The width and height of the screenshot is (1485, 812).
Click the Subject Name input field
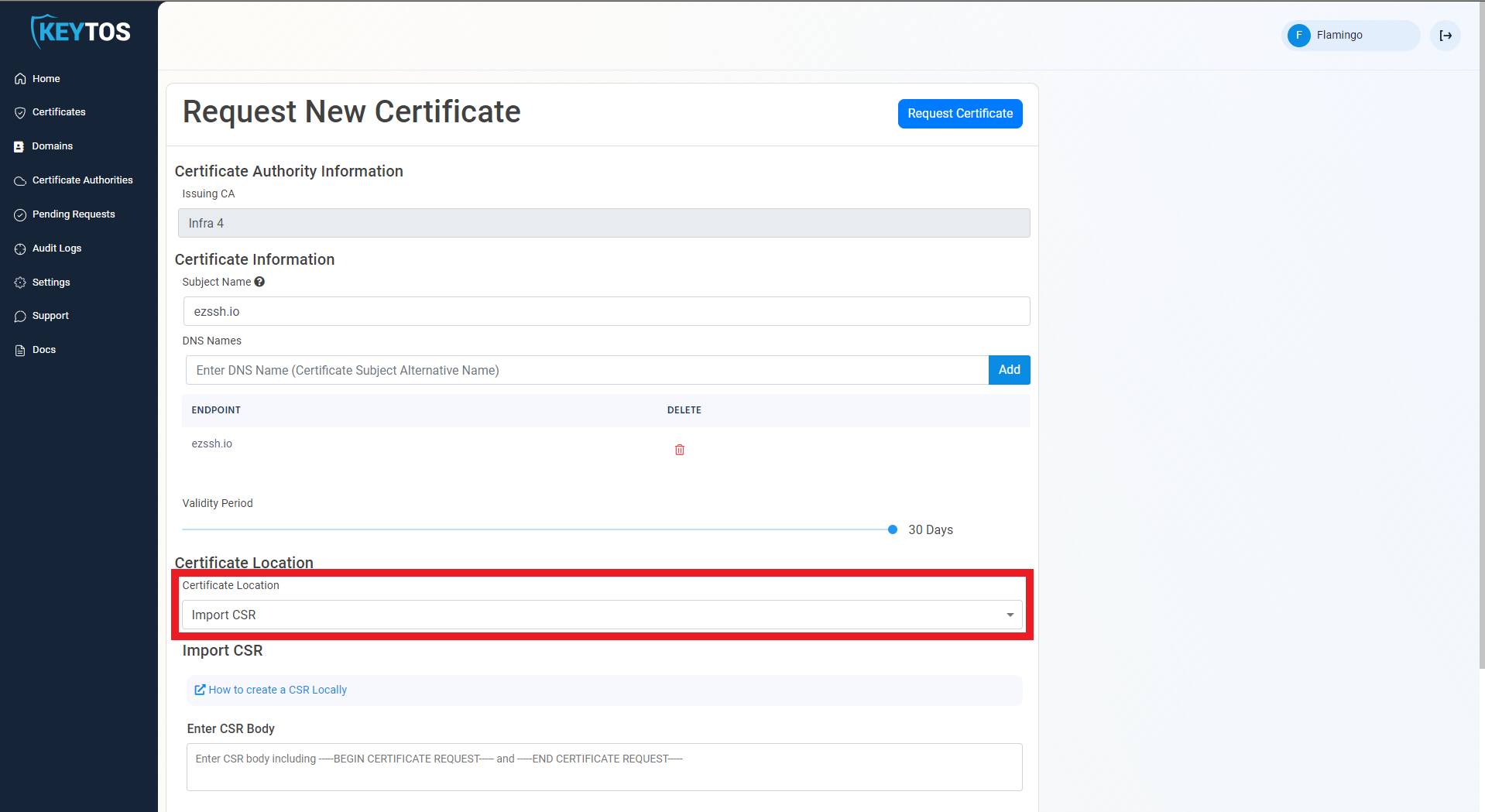pos(606,311)
